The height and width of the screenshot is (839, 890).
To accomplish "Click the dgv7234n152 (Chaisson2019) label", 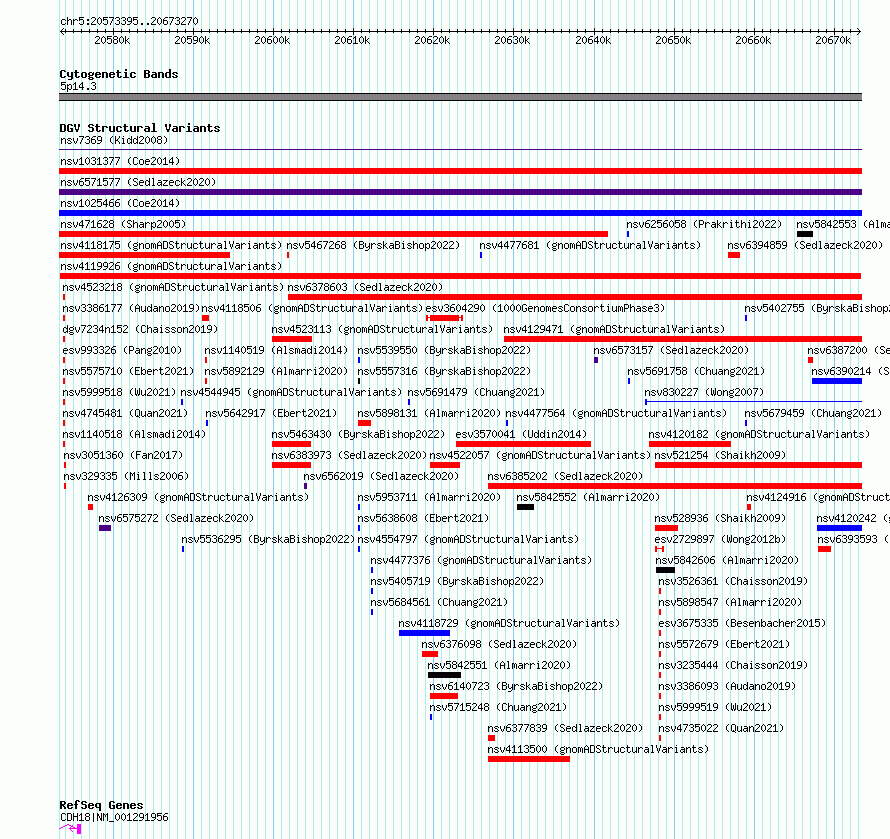I will 140,329.
